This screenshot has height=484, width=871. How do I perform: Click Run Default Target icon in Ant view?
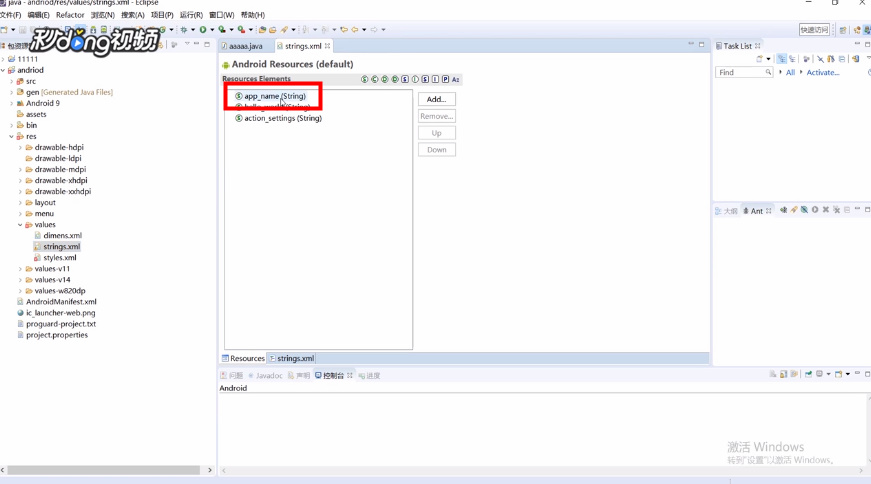(815, 210)
